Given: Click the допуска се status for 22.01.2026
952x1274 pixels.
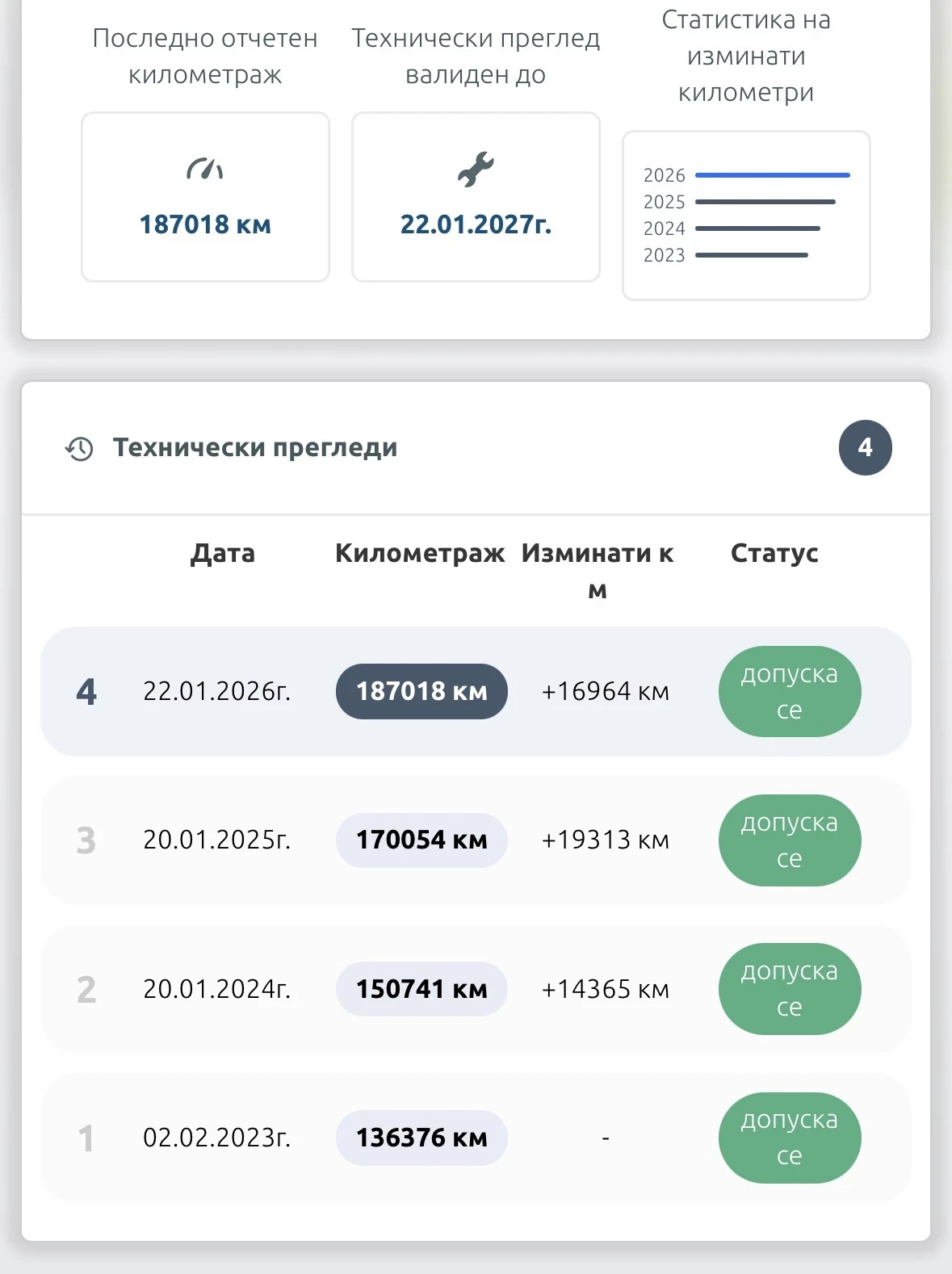Looking at the screenshot, I should pyautogui.click(x=789, y=691).
